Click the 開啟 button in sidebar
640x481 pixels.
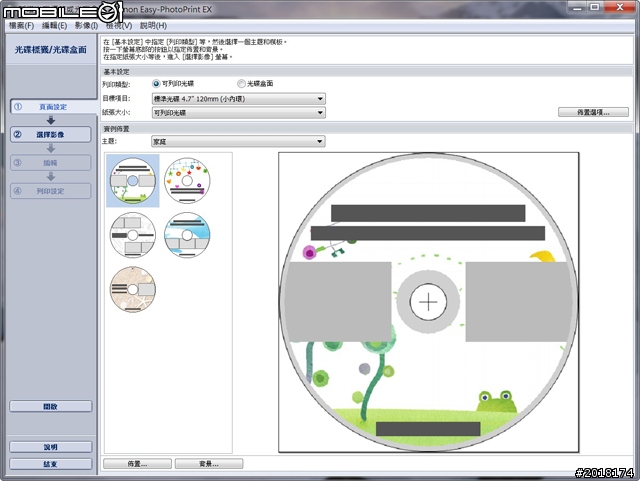pyautogui.click(x=51, y=406)
